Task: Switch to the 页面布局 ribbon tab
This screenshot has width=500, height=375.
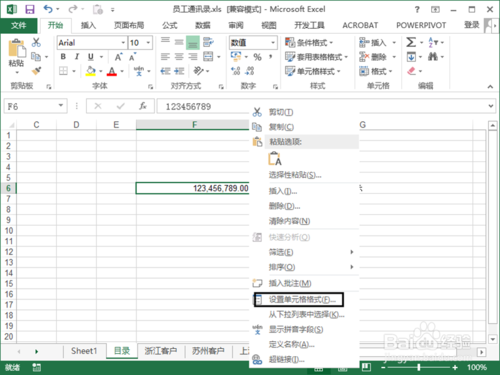Action: pos(129,25)
